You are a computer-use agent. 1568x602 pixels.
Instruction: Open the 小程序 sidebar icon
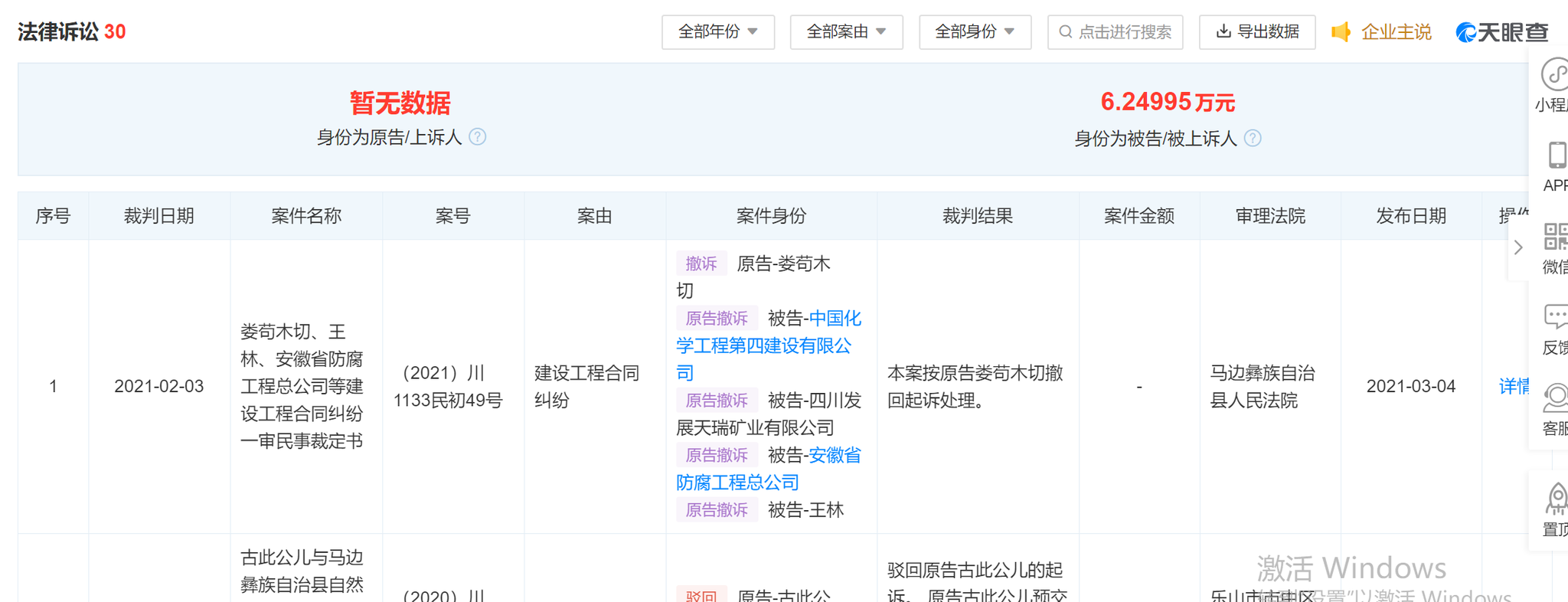point(1554,75)
